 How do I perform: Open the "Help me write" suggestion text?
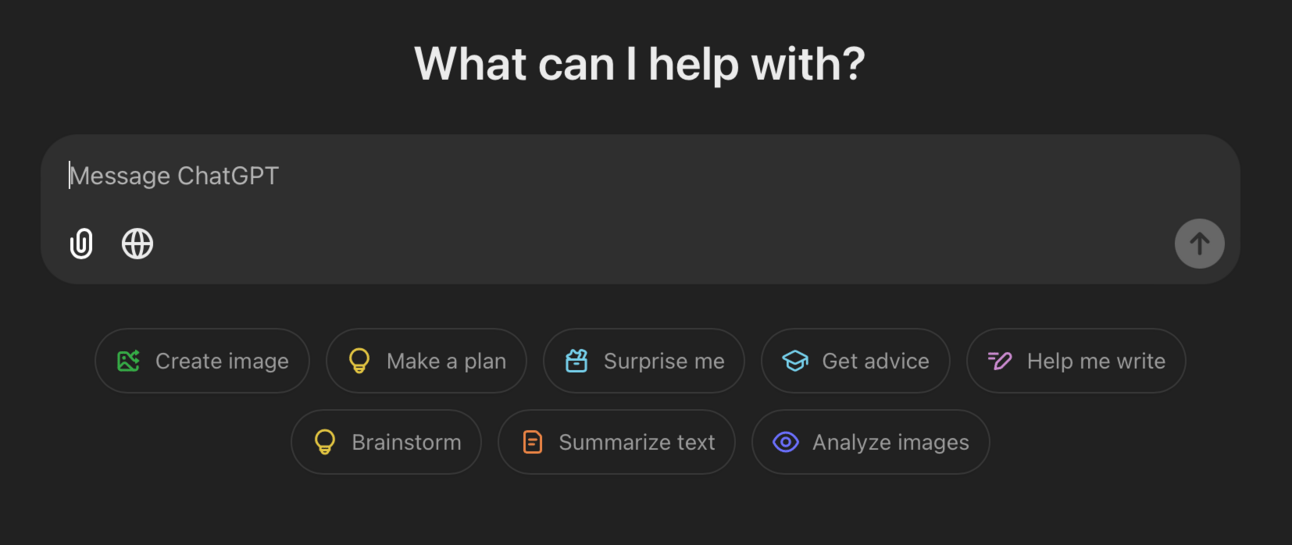click(x=1096, y=361)
